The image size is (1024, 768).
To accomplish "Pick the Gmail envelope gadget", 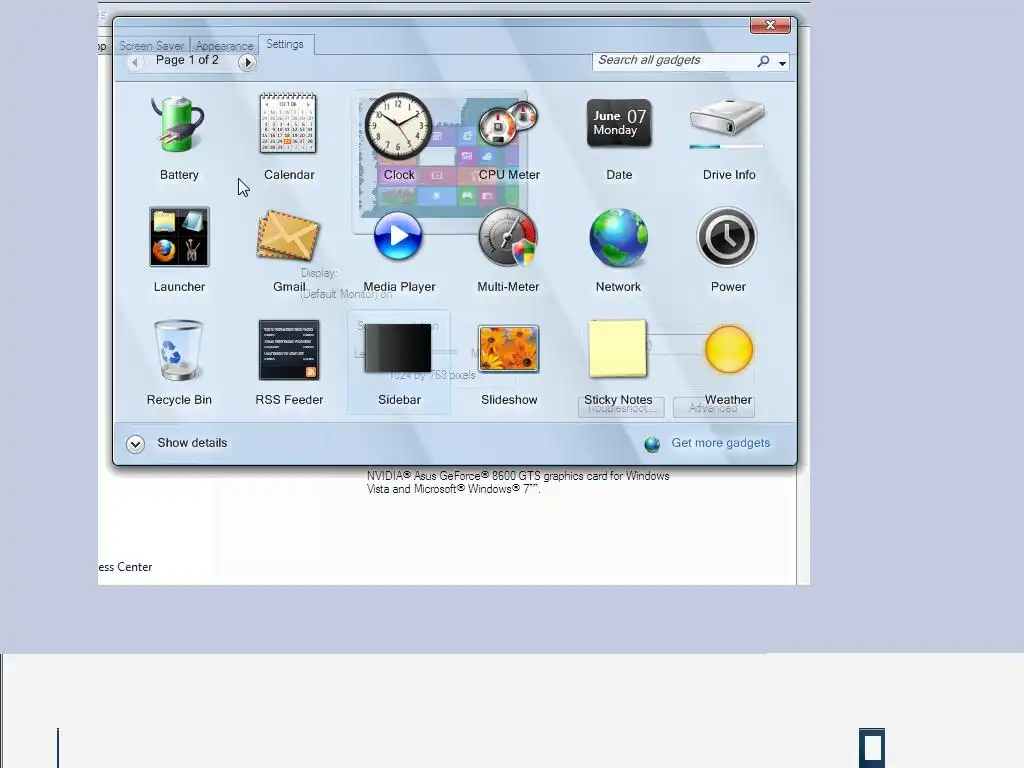I will coord(288,235).
